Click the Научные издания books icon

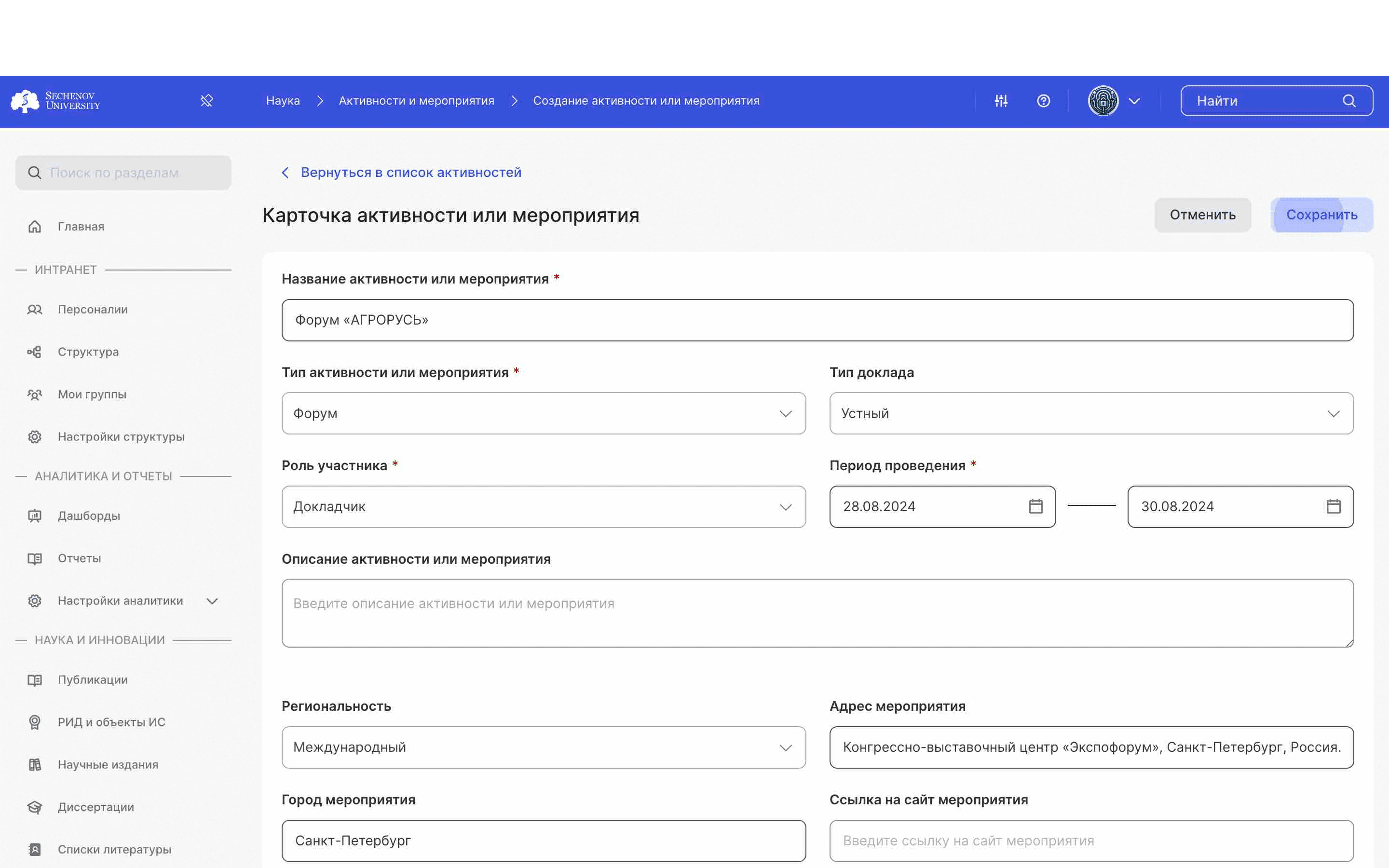pos(34,765)
